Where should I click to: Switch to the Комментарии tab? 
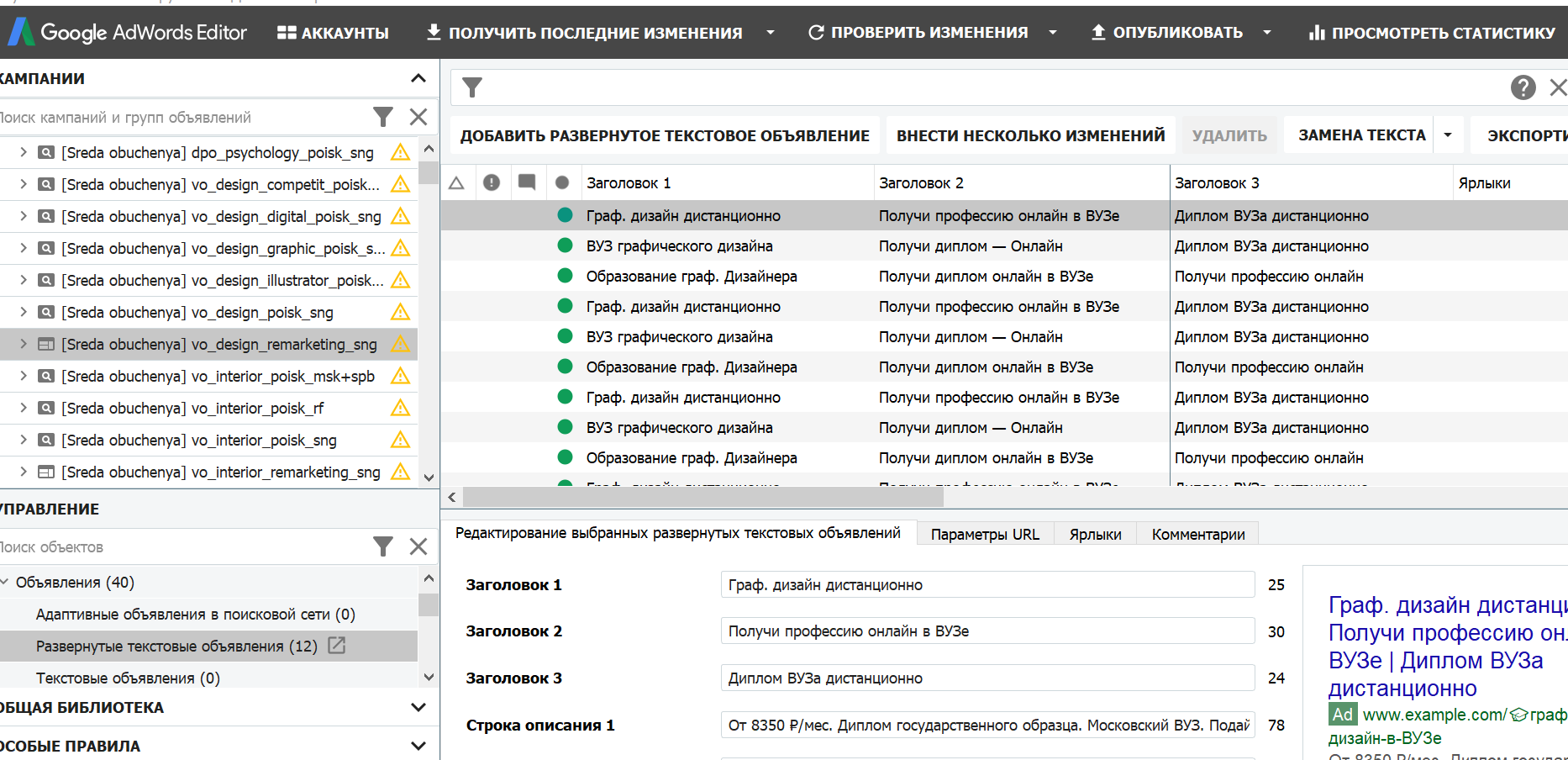tap(1197, 533)
